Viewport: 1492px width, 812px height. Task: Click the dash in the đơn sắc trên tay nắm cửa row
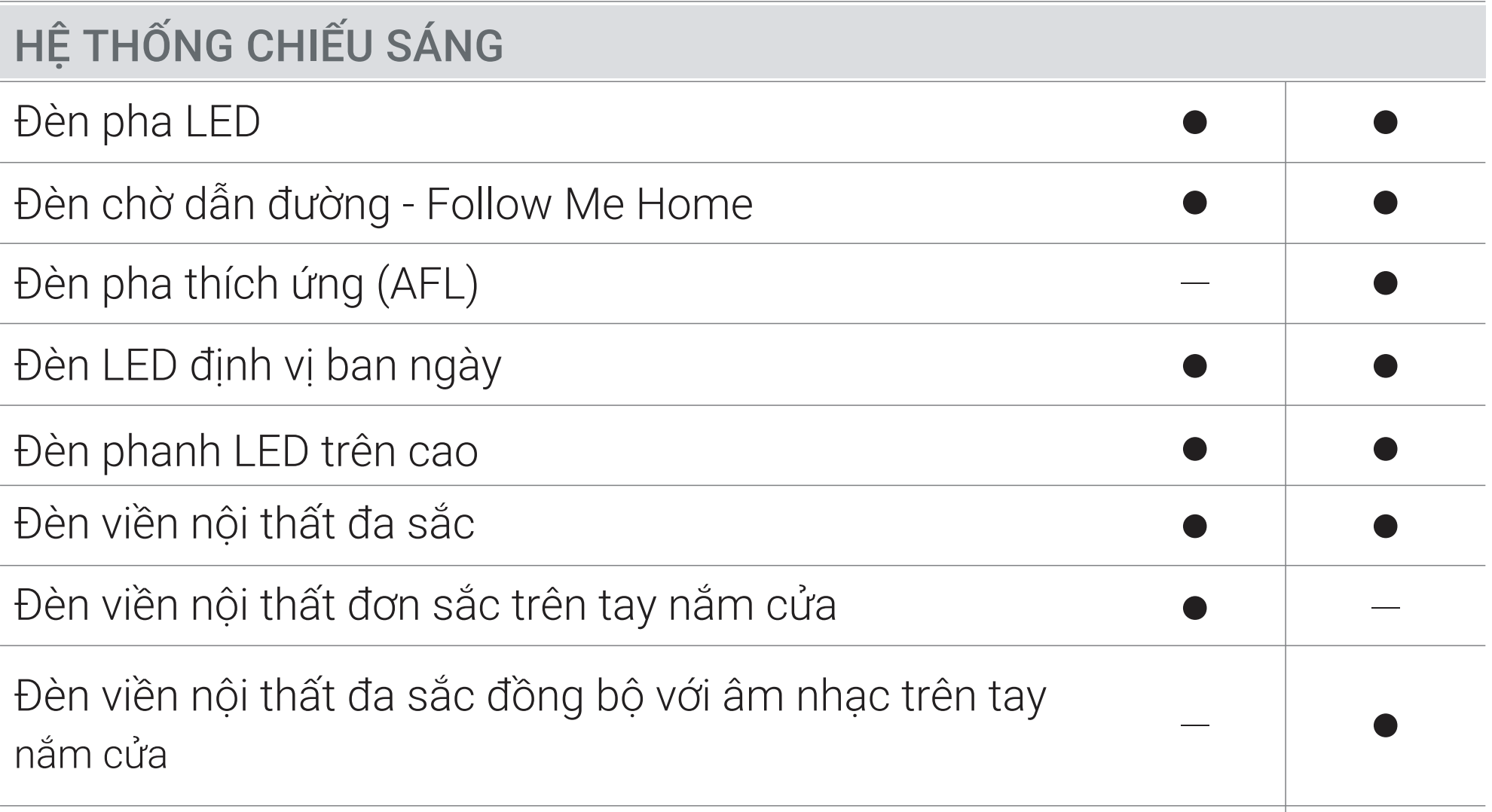1385,606
